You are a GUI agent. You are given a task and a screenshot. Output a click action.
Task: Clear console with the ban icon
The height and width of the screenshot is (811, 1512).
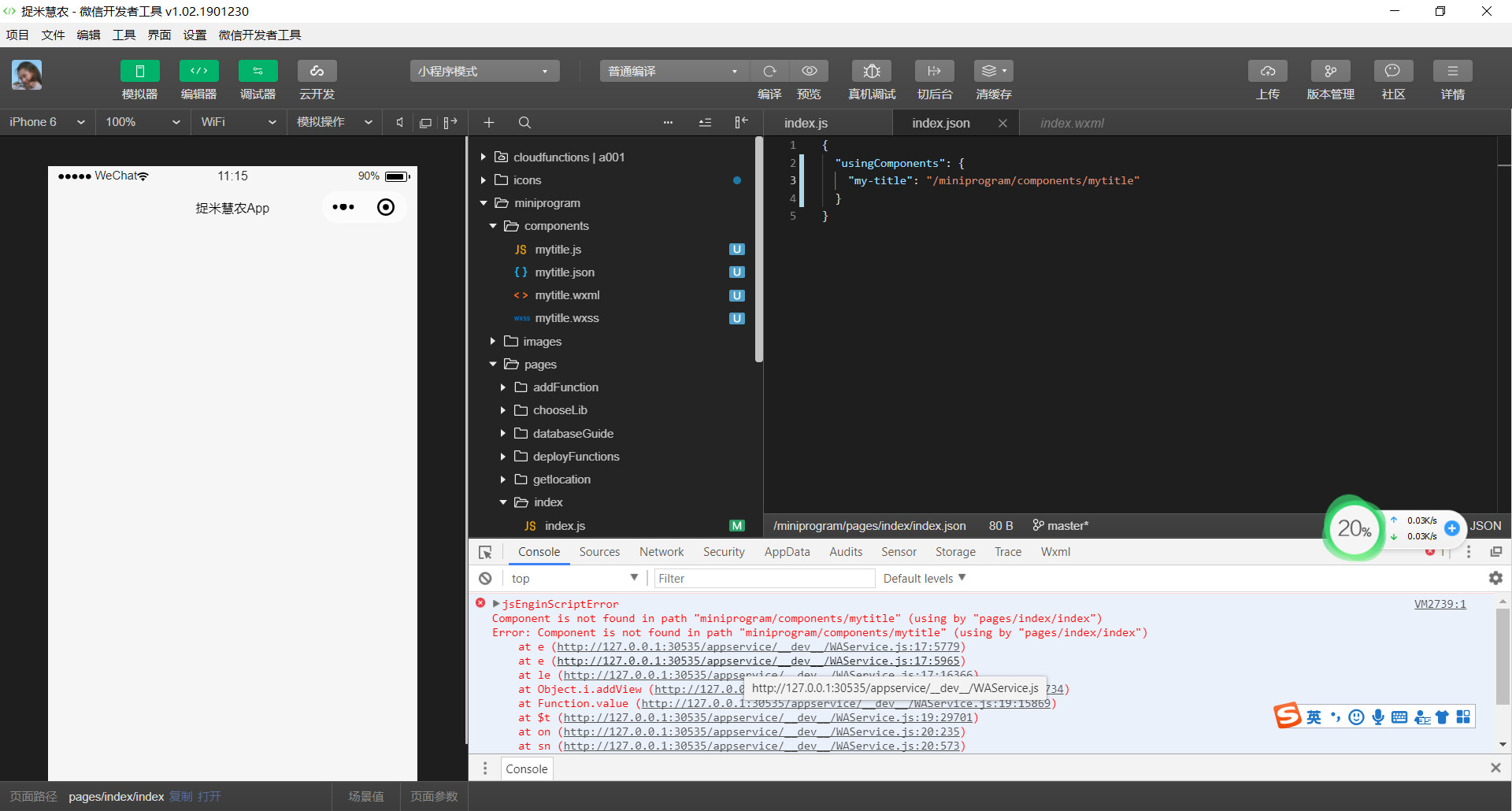point(485,578)
